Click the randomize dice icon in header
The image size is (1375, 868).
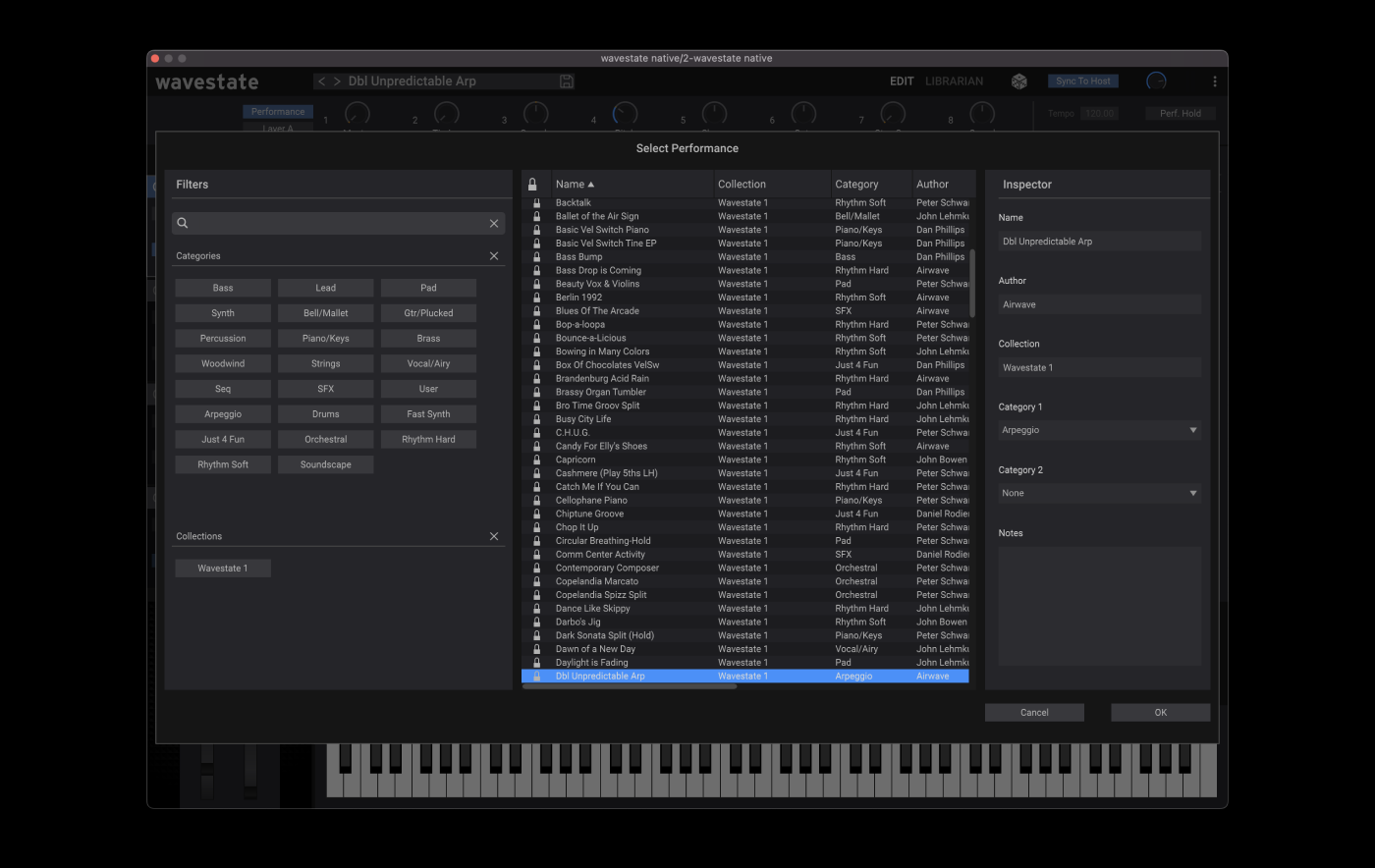1019,81
